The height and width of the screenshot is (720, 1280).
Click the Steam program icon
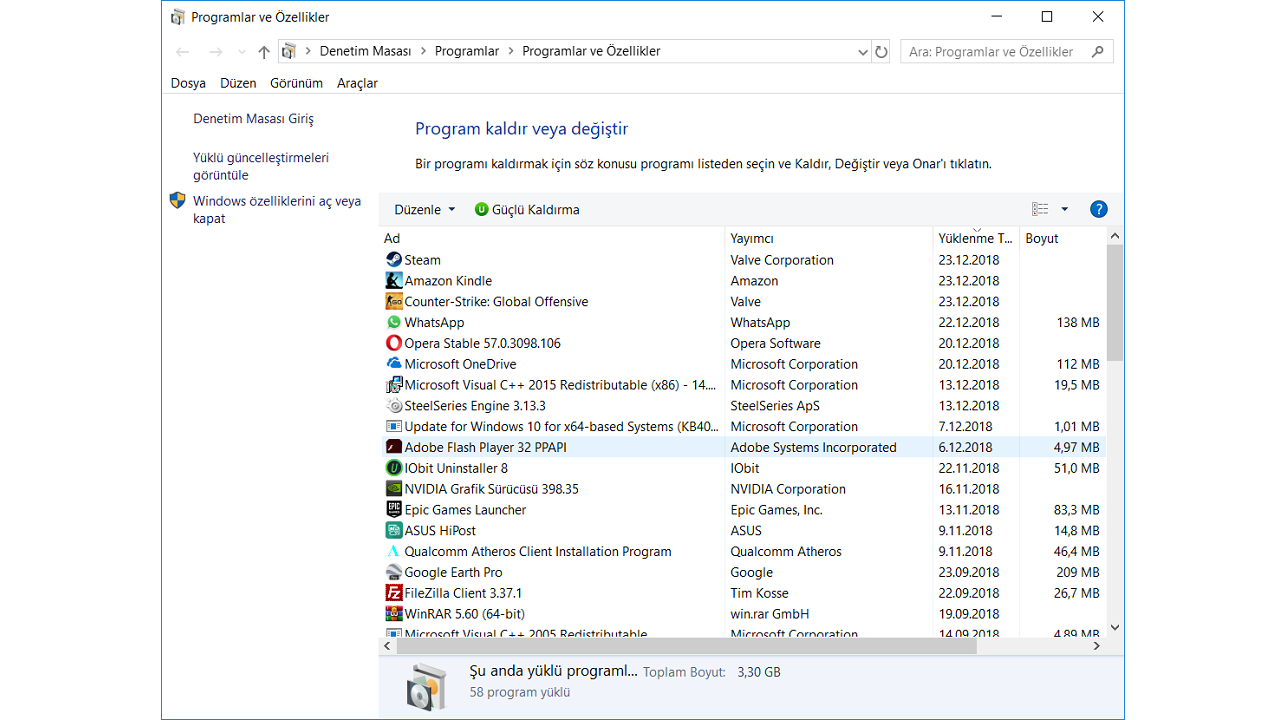coord(394,260)
